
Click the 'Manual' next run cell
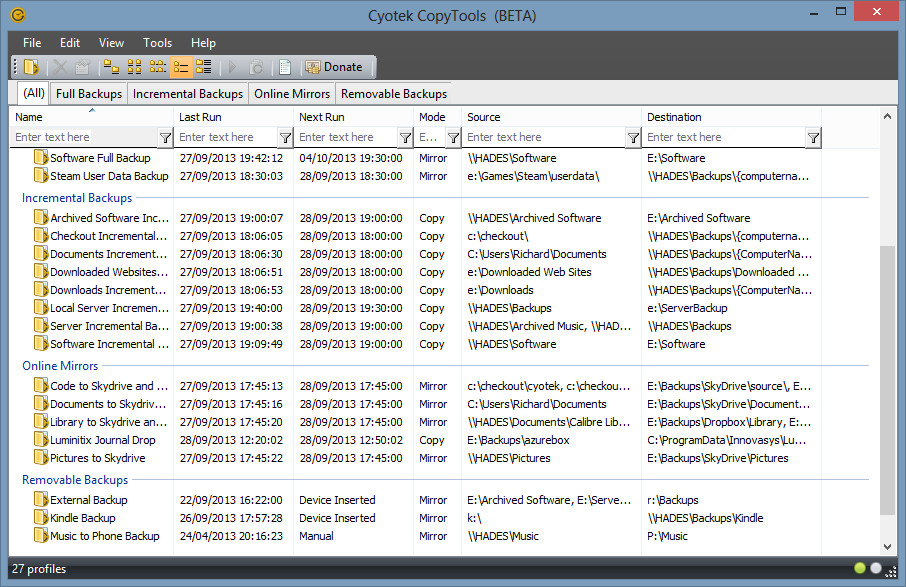point(316,536)
